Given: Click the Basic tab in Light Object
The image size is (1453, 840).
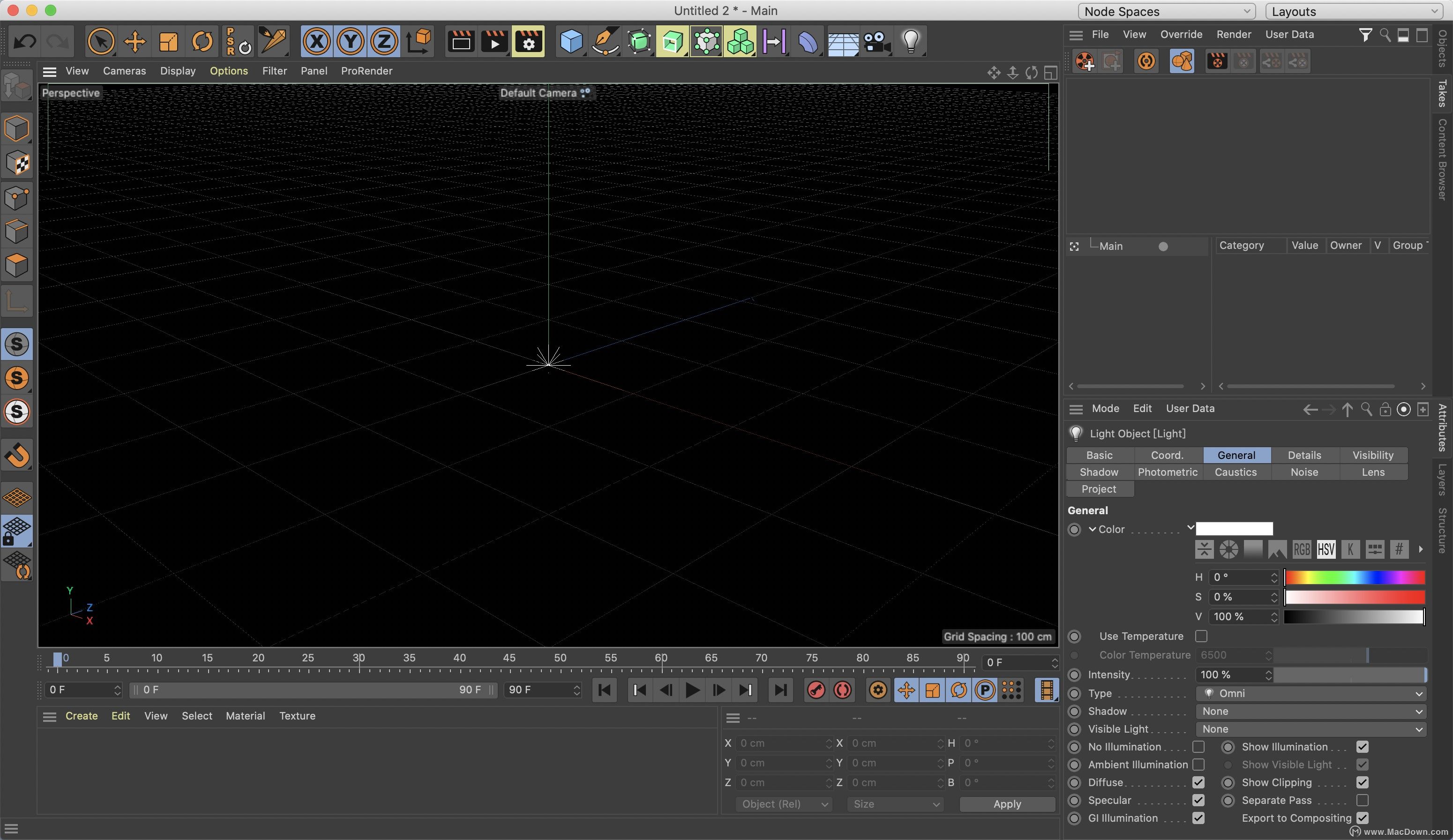Looking at the screenshot, I should (1099, 455).
